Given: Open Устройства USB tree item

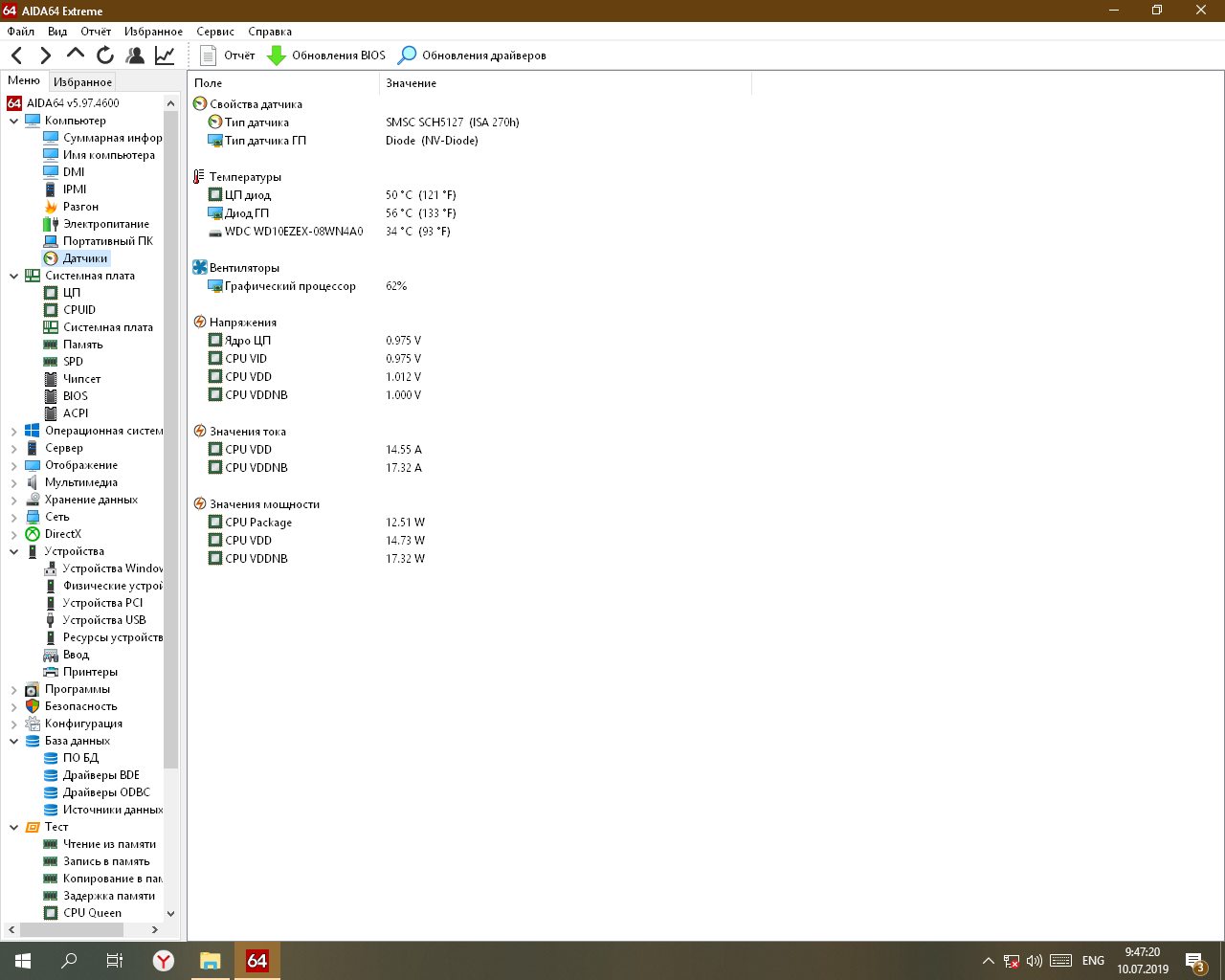Looking at the screenshot, I should [95, 620].
